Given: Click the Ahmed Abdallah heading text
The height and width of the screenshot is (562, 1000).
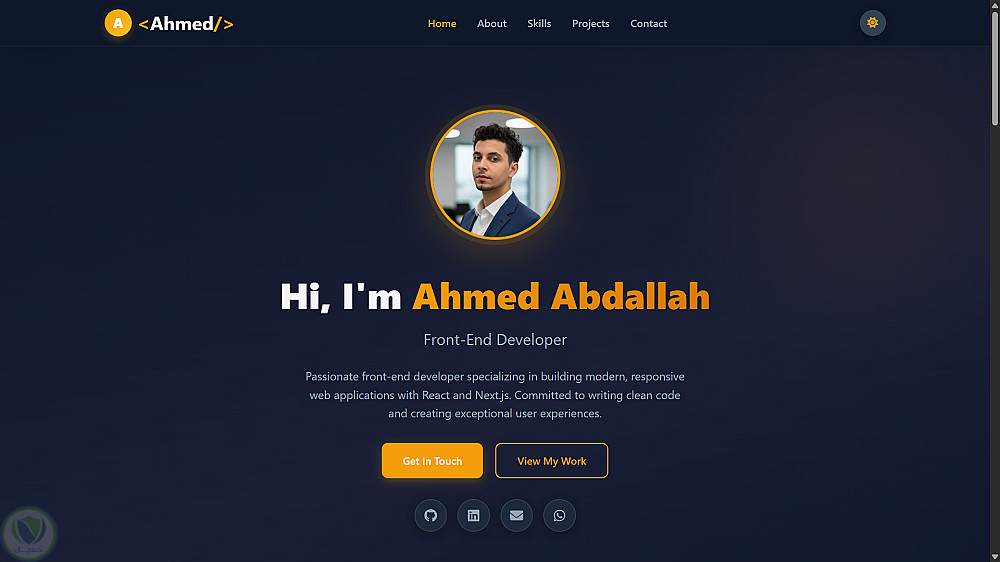Looking at the screenshot, I should point(561,297).
